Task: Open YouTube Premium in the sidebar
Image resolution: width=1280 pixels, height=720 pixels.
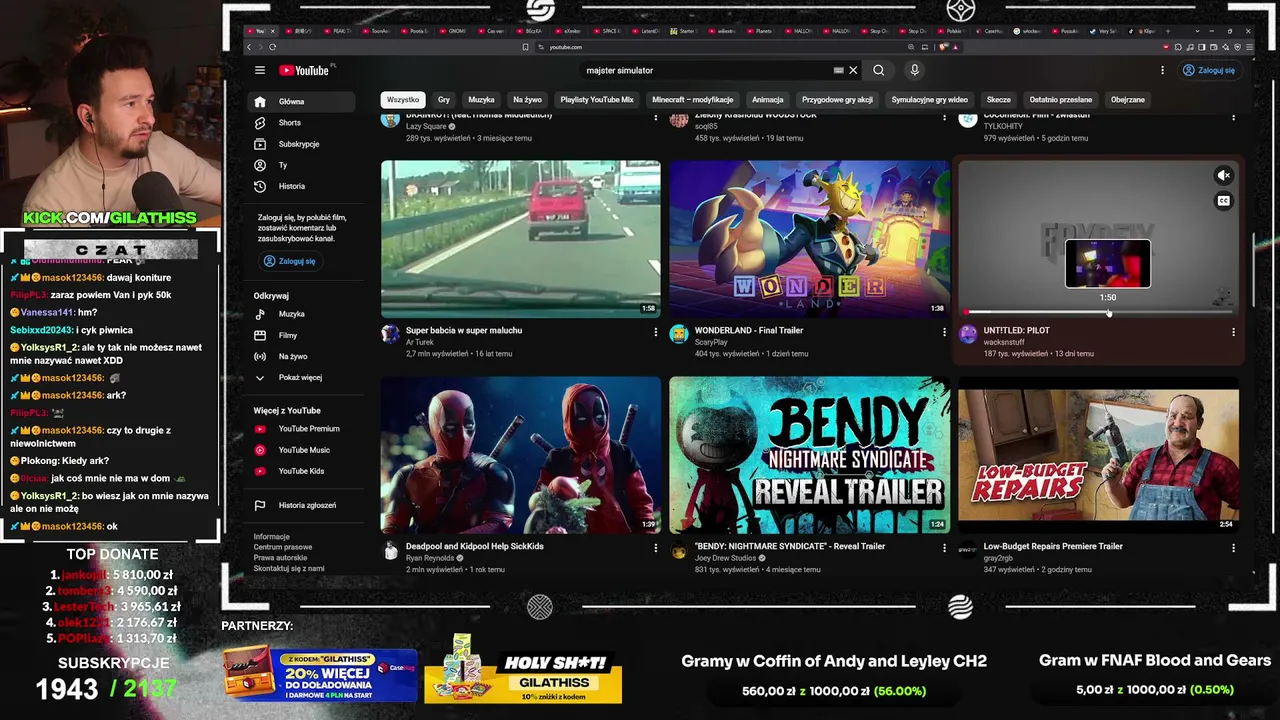Action: point(300,429)
